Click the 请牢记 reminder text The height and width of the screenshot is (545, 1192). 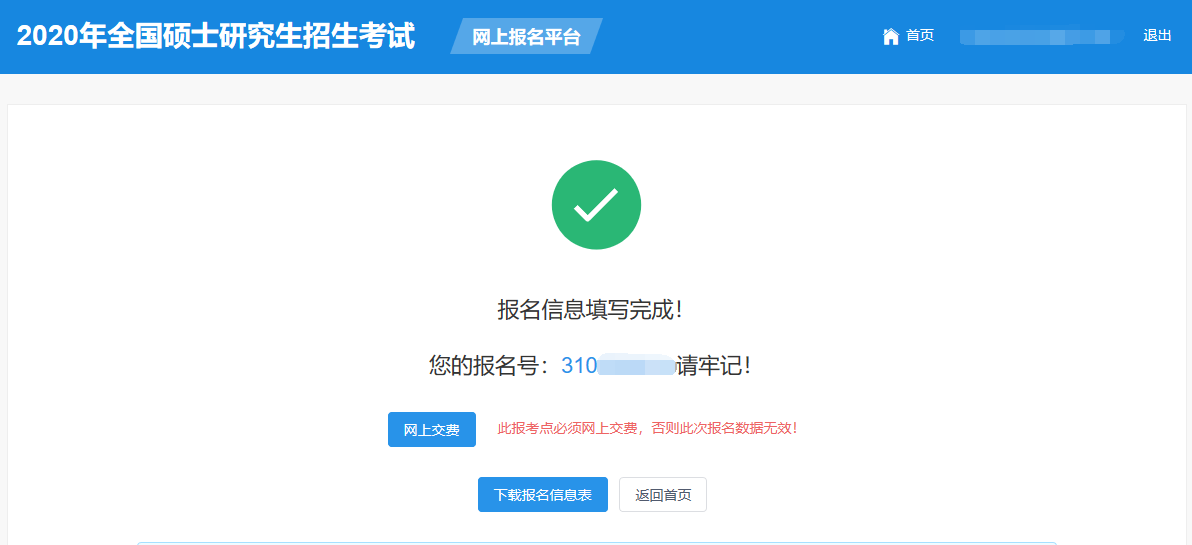(x=714, y=366)
